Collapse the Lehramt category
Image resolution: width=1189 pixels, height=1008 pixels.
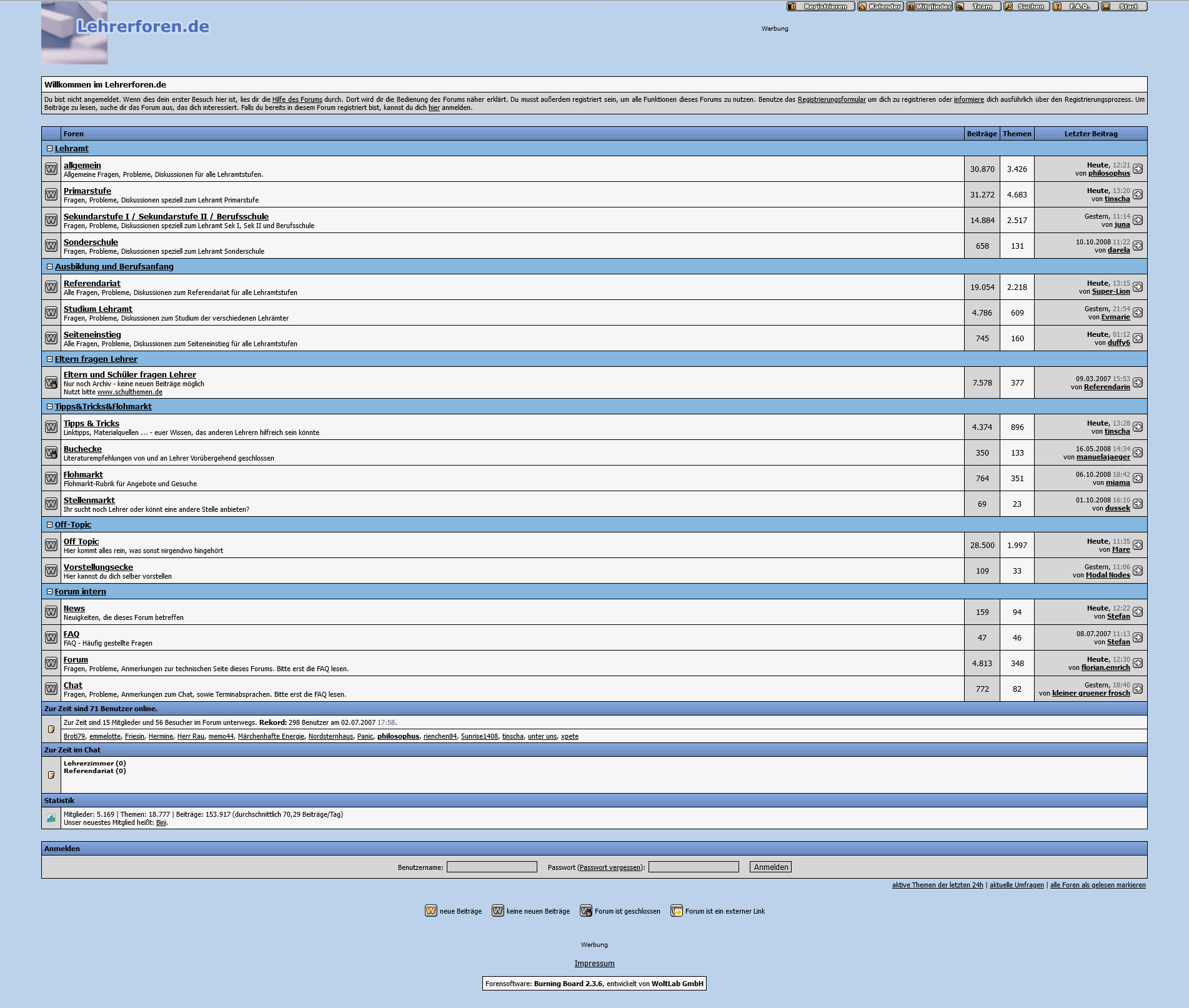pyautogui.click(x=50, y=149)
